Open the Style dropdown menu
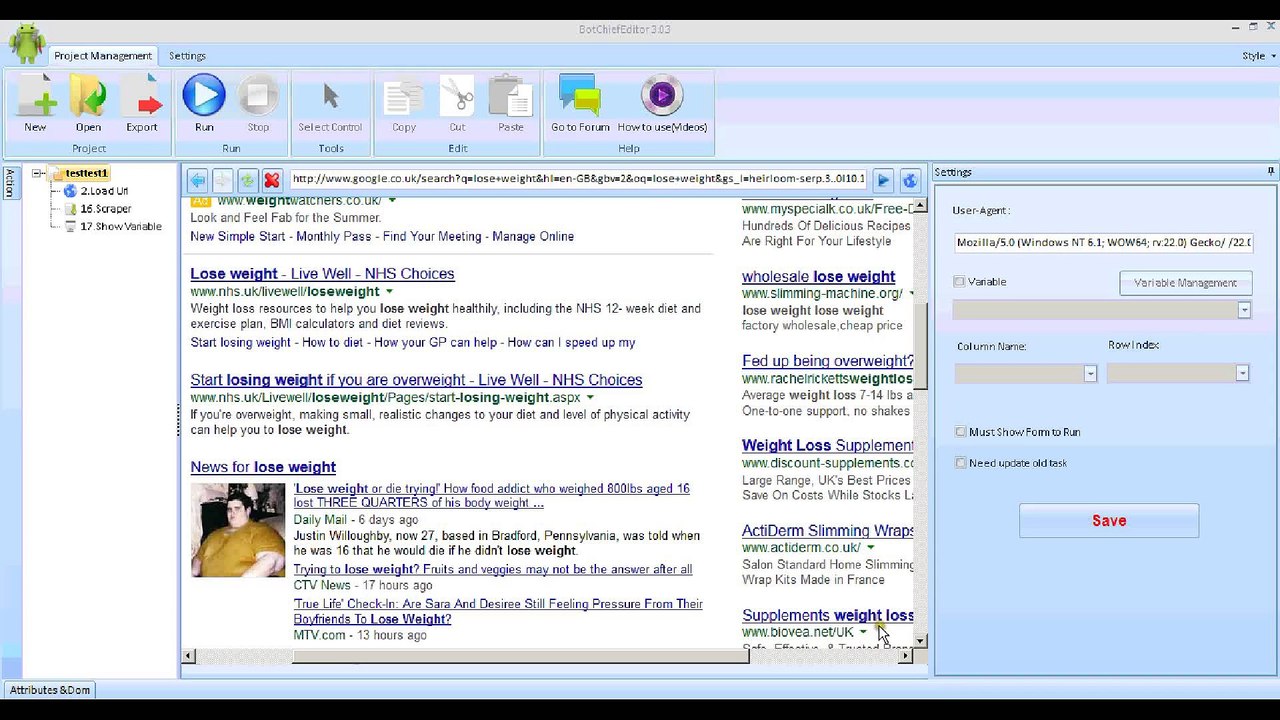The width and height of the screenshot is (1280, 720). [x=1258, y=56]
